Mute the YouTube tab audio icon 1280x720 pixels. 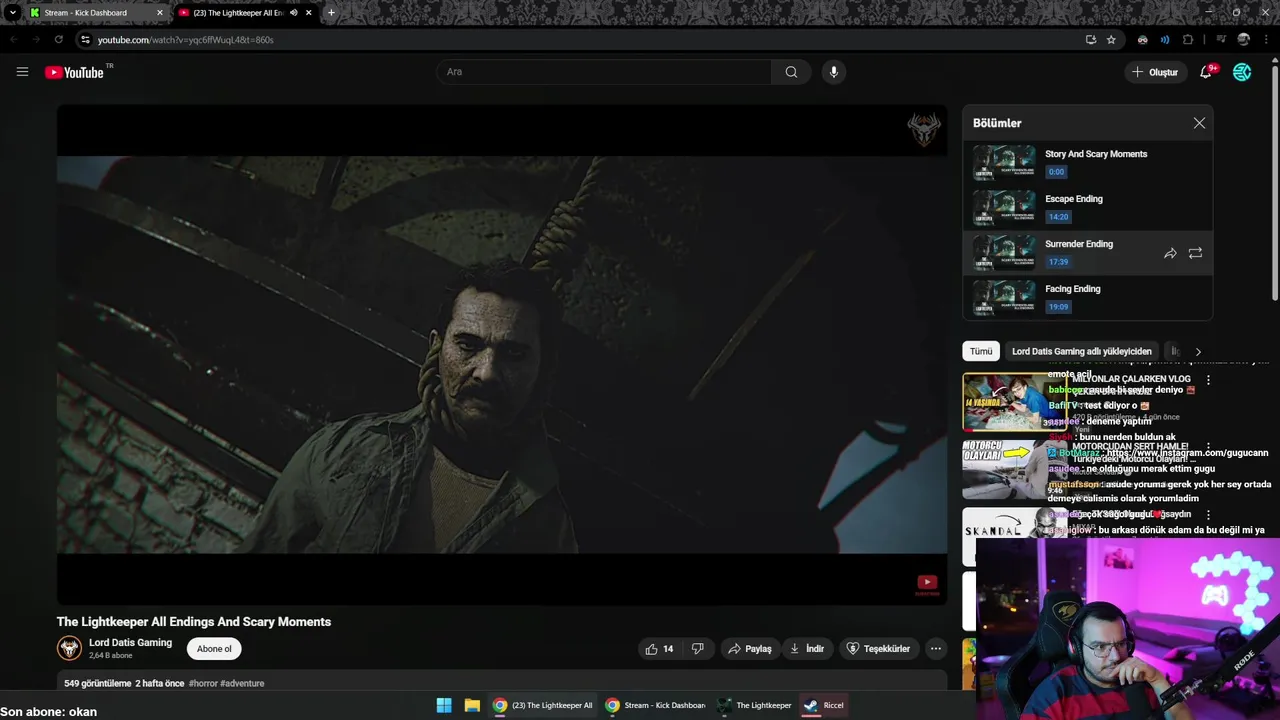294,13
